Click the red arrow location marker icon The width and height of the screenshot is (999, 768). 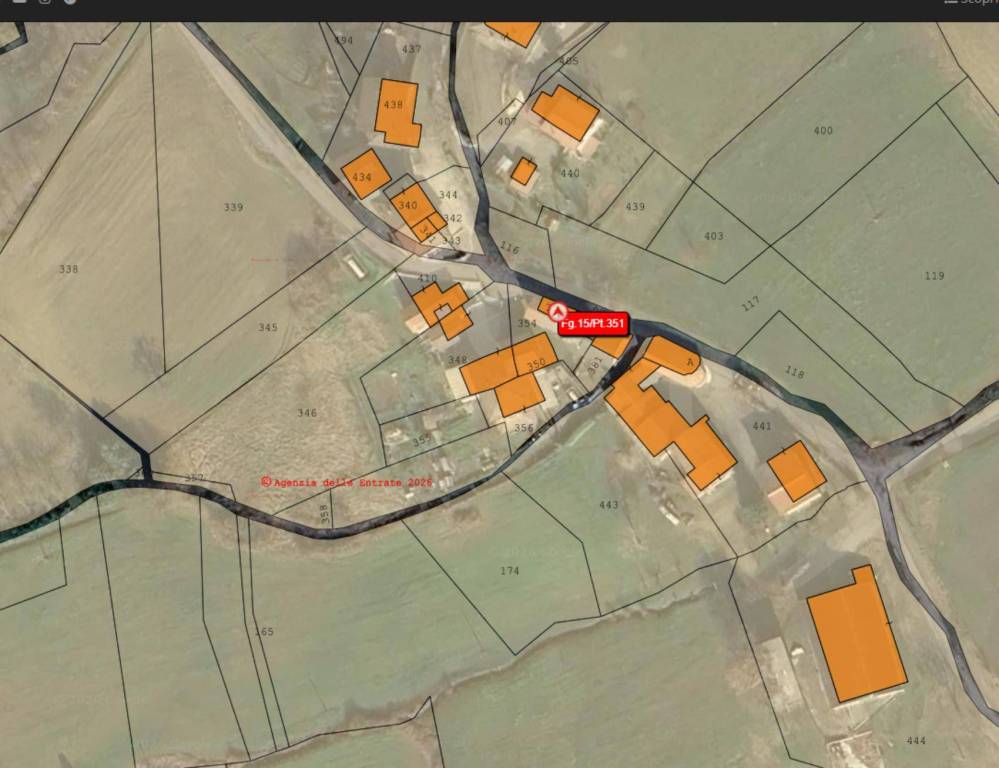tap(558, 312)
